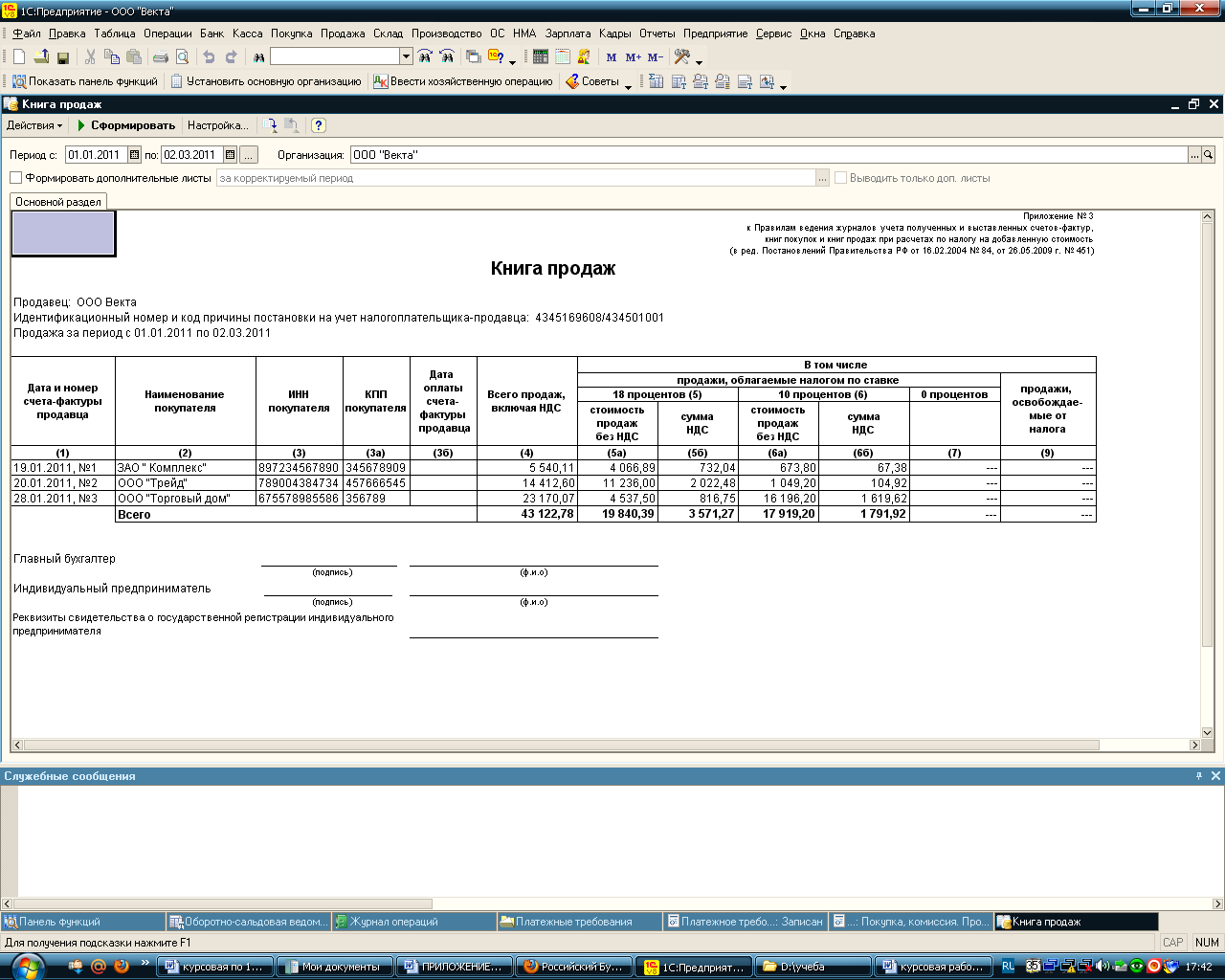Click the Find (binoculars) icon

(x=258, y=57)
